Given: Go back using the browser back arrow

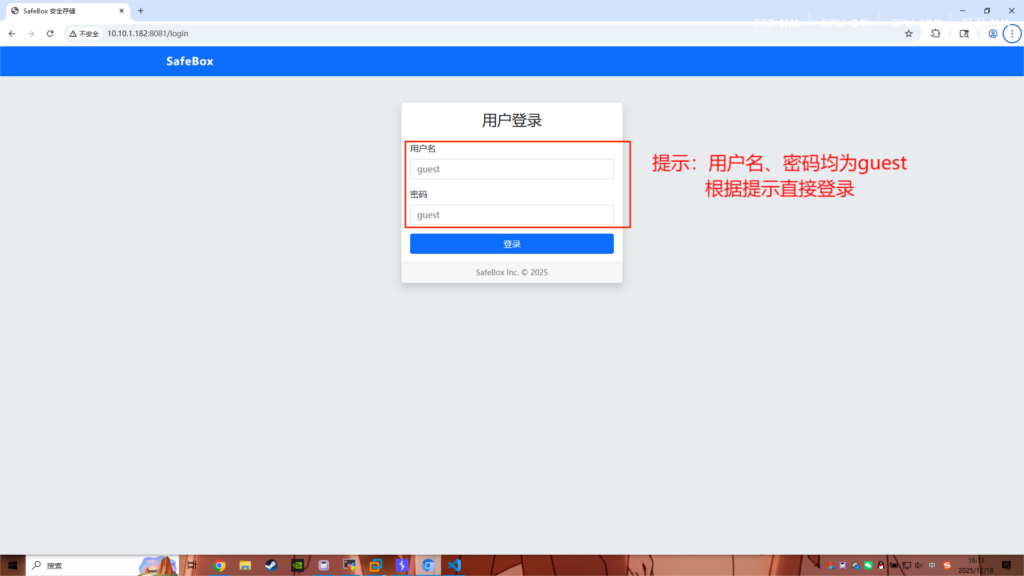Looking at the screenshot, I should tap(12, 33).
